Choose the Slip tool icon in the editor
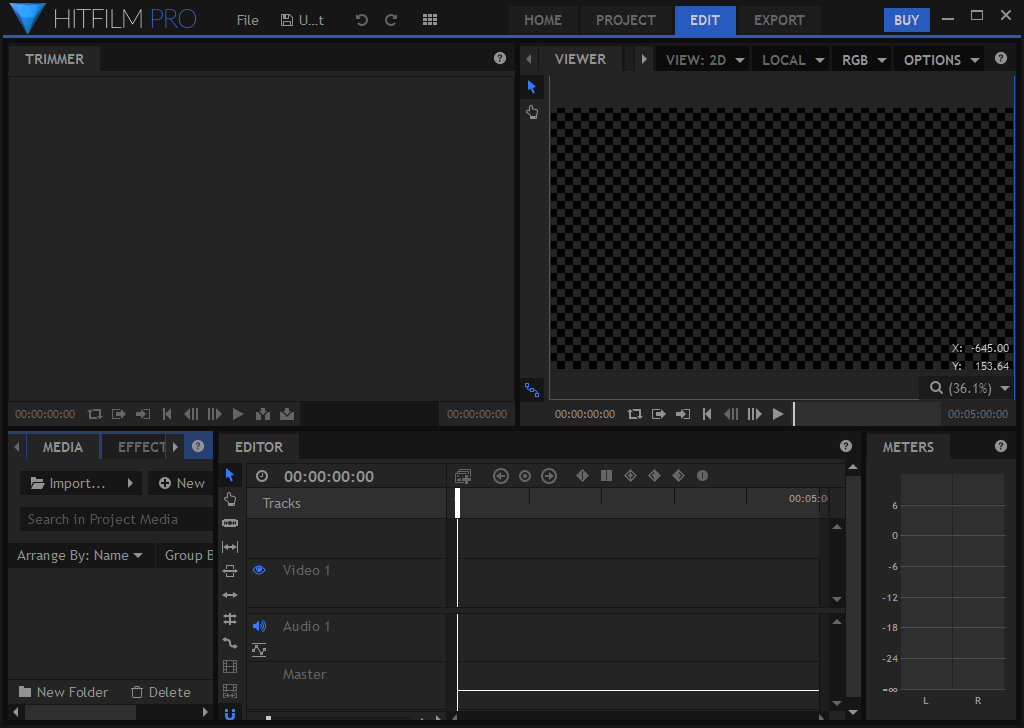The height and width of the screenshot is (728, 1024). 230,547
